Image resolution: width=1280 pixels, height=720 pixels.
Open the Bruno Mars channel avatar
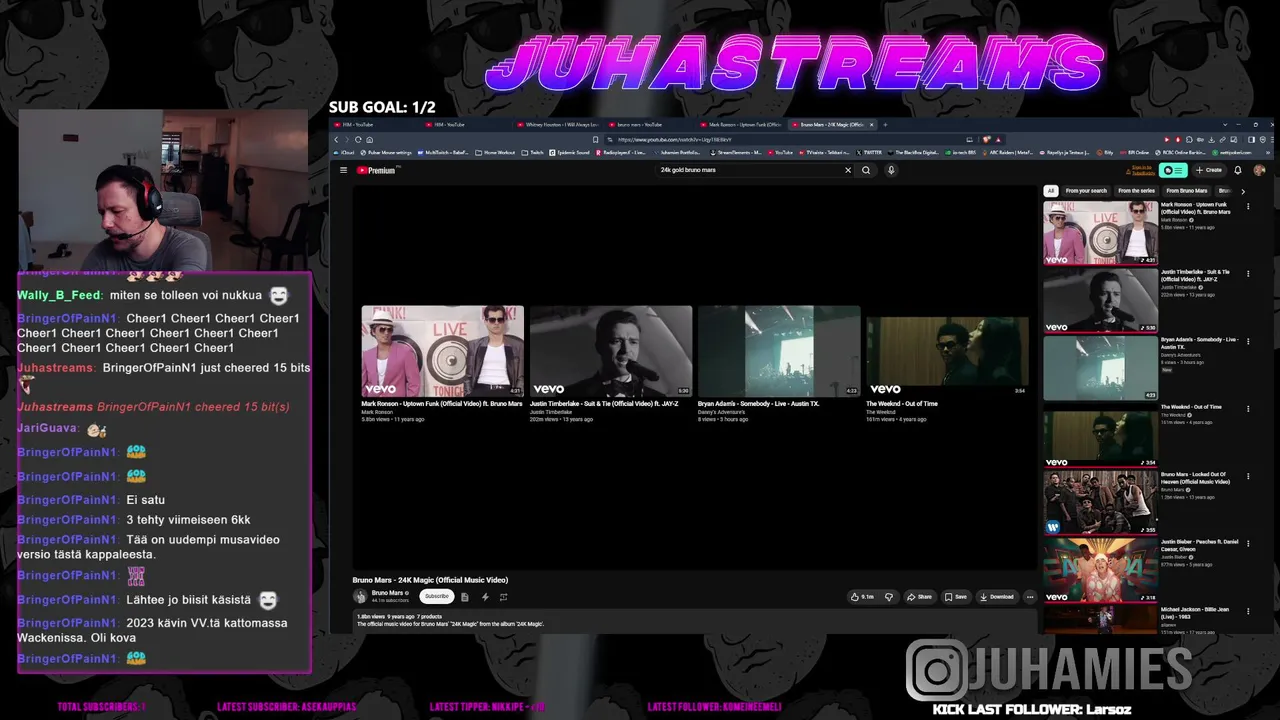[x=360, y=596]
